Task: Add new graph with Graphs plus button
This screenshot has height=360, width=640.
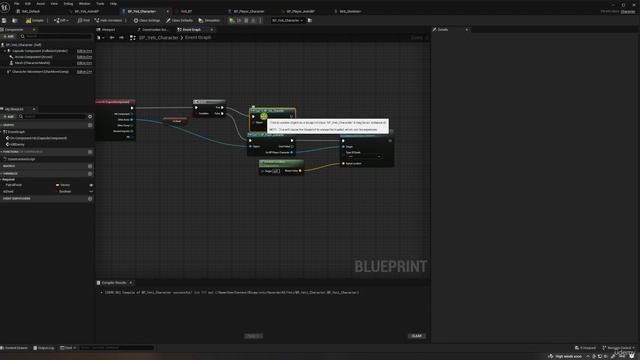Action: click(90, 125)
